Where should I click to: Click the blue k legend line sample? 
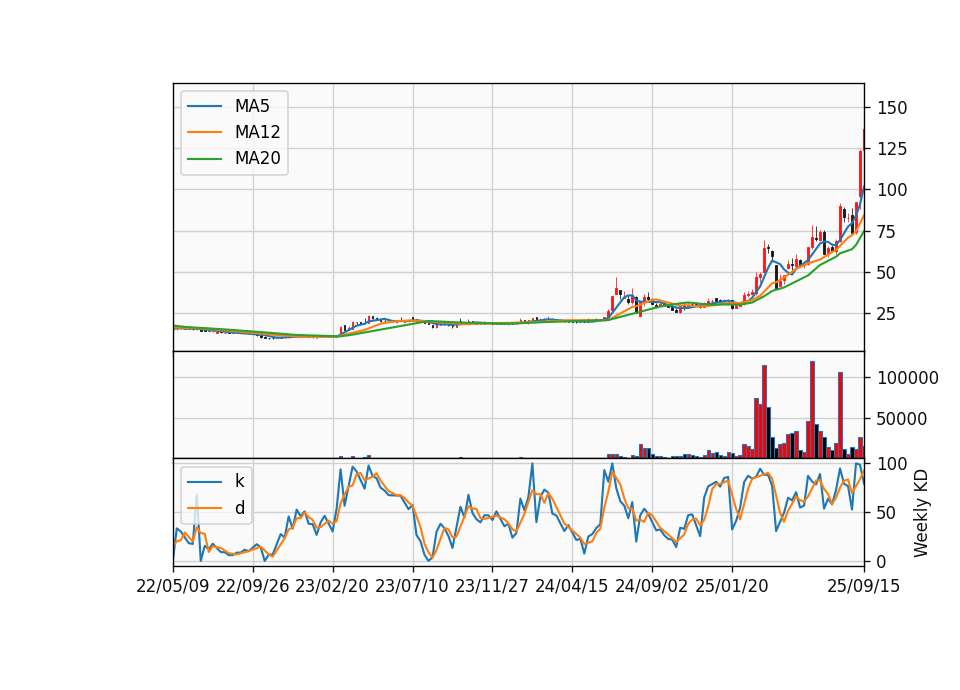point(204,482)
